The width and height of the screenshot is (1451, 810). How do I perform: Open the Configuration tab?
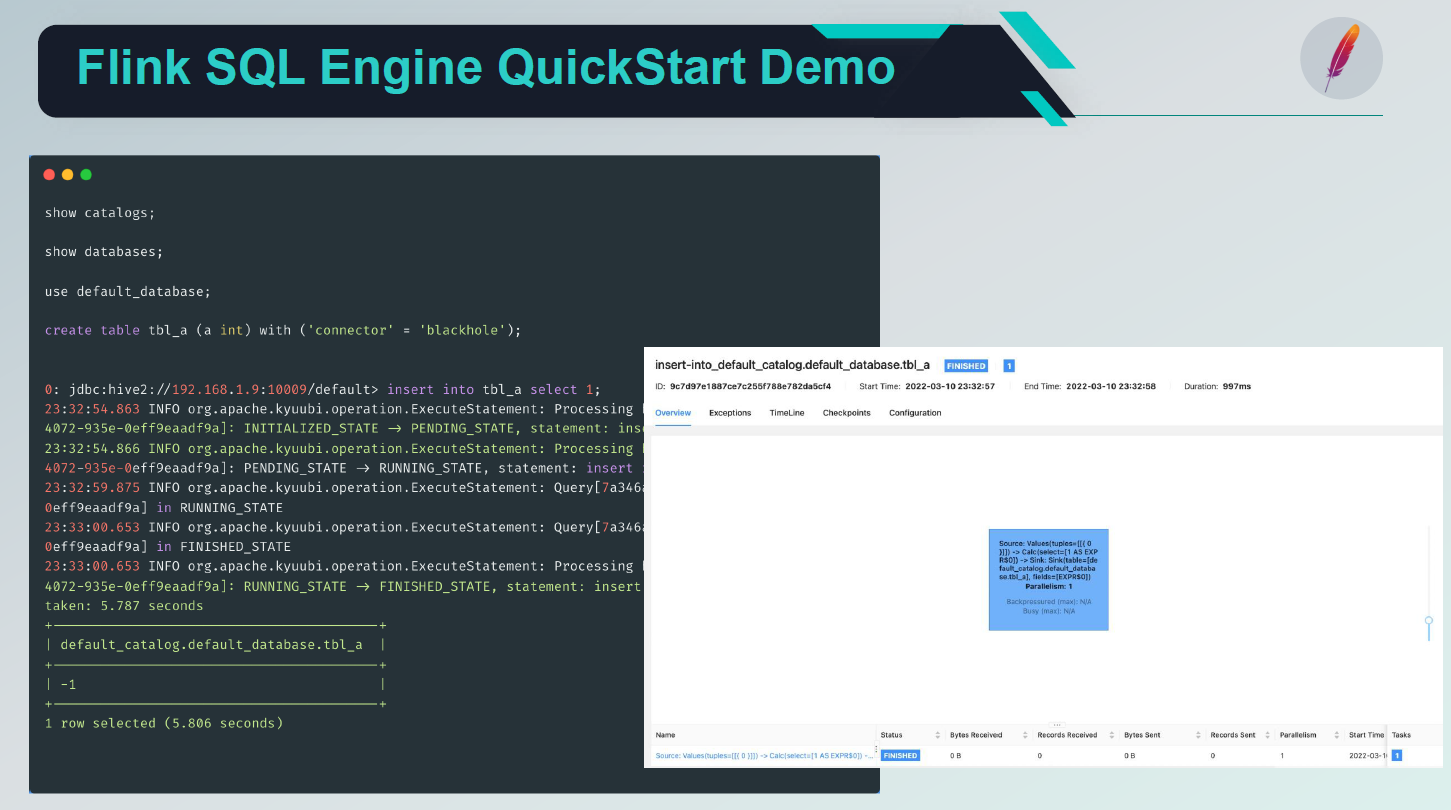tap(915, 413)
